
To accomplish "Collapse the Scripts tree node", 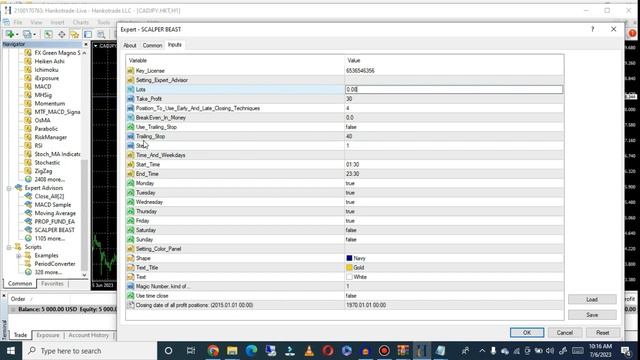I will (x=9, y=247).
